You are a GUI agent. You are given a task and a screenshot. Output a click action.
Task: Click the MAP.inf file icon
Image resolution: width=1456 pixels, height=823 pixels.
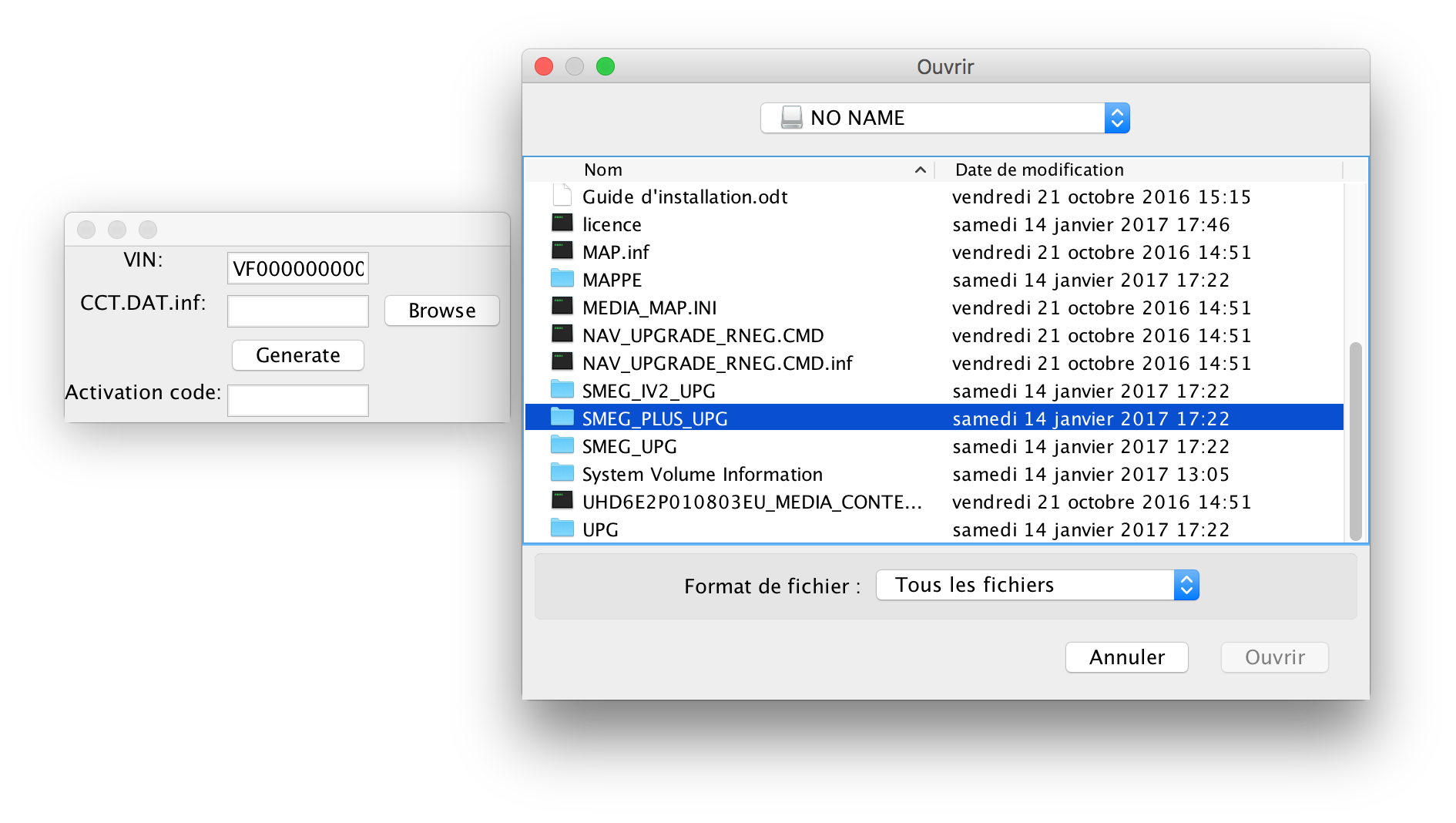click(562, 251)
